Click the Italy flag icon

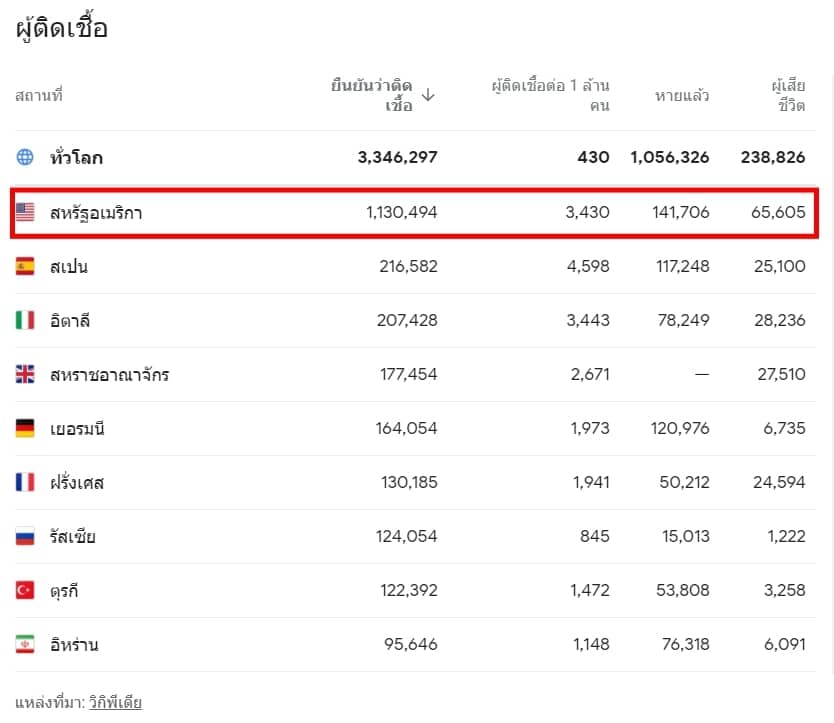point(25,320)
